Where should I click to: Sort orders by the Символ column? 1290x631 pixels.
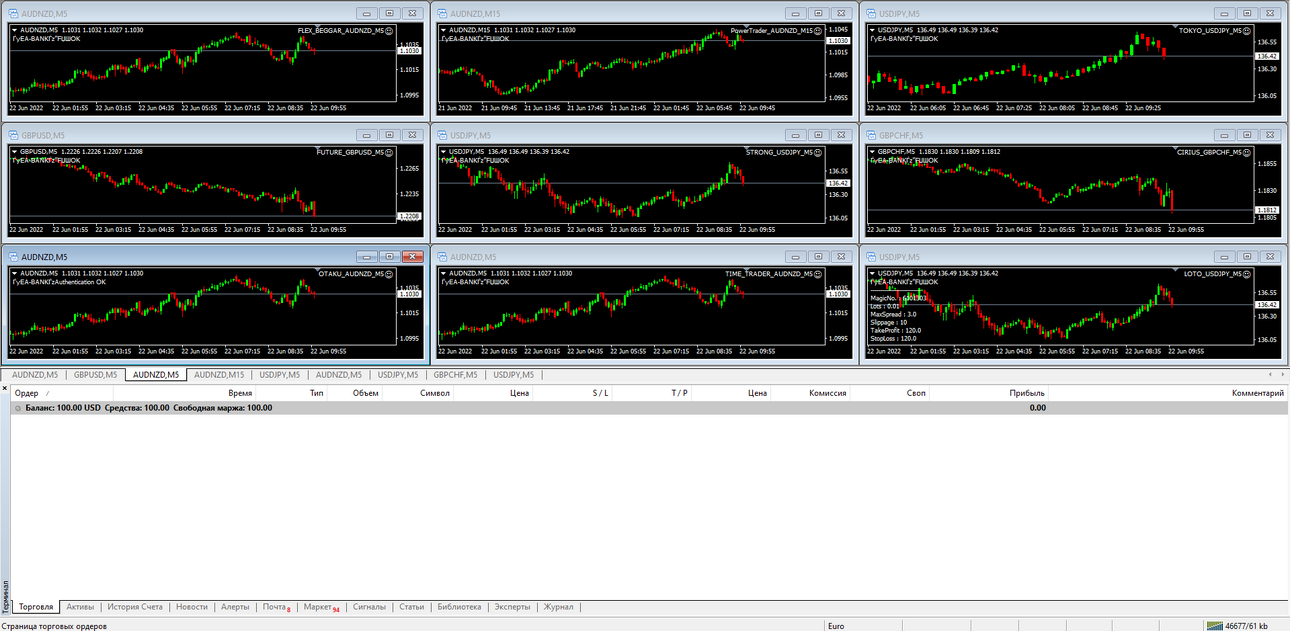coord(418,393)
